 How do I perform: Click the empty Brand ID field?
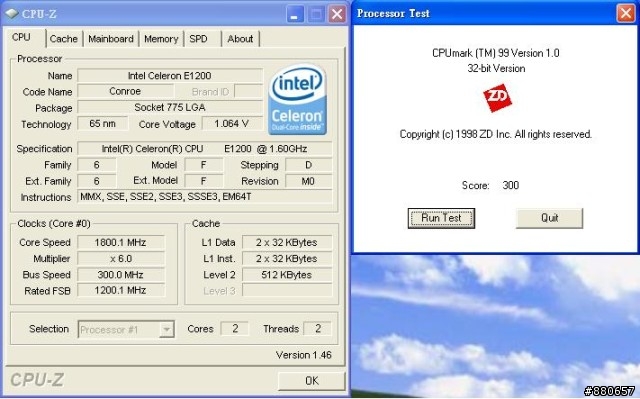(x=248, y=91)
